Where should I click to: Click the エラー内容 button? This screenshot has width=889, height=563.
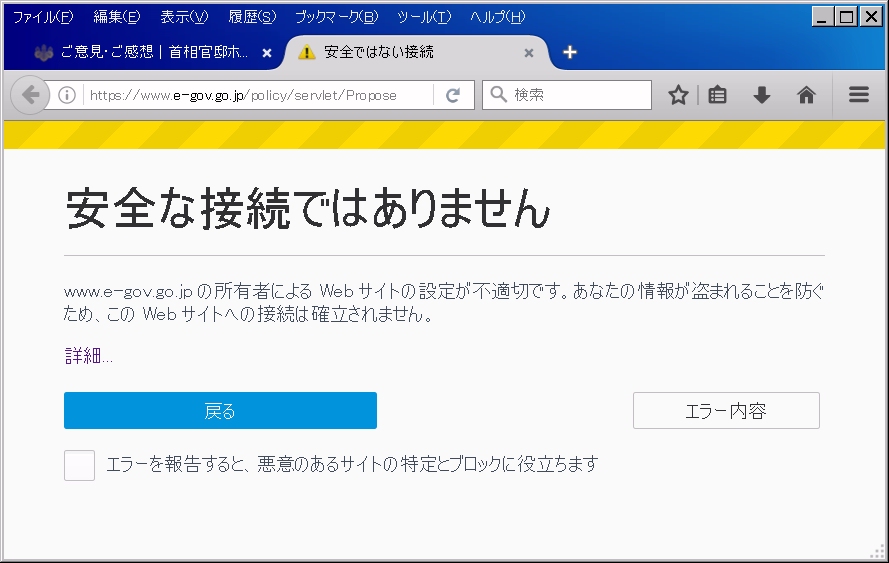726,410
